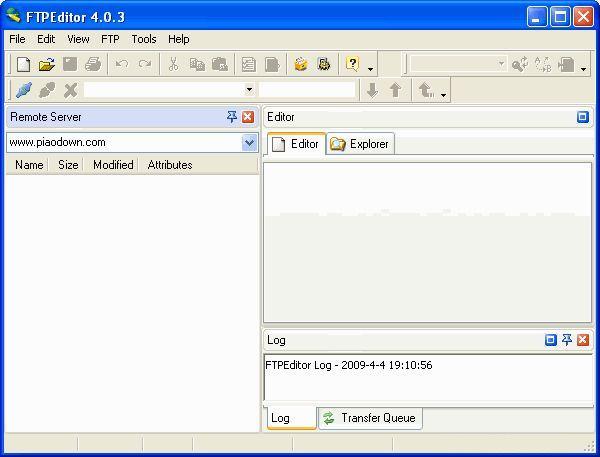This screenshot has height=457, width=600.
Task: Expand the Help icon dropdown arrow
Action: click(370, 69)
